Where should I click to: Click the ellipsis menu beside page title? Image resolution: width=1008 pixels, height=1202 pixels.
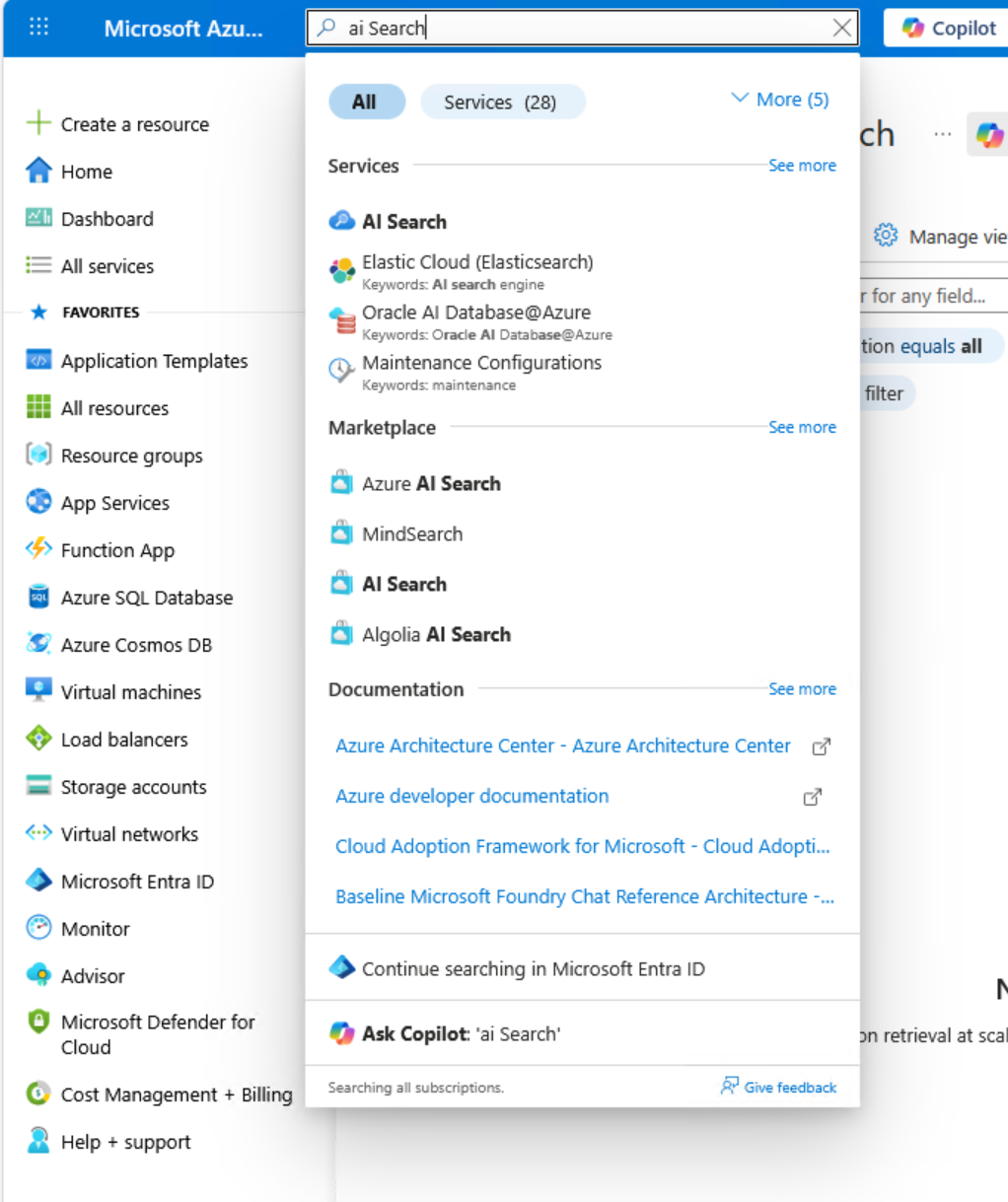coord(943,133)
